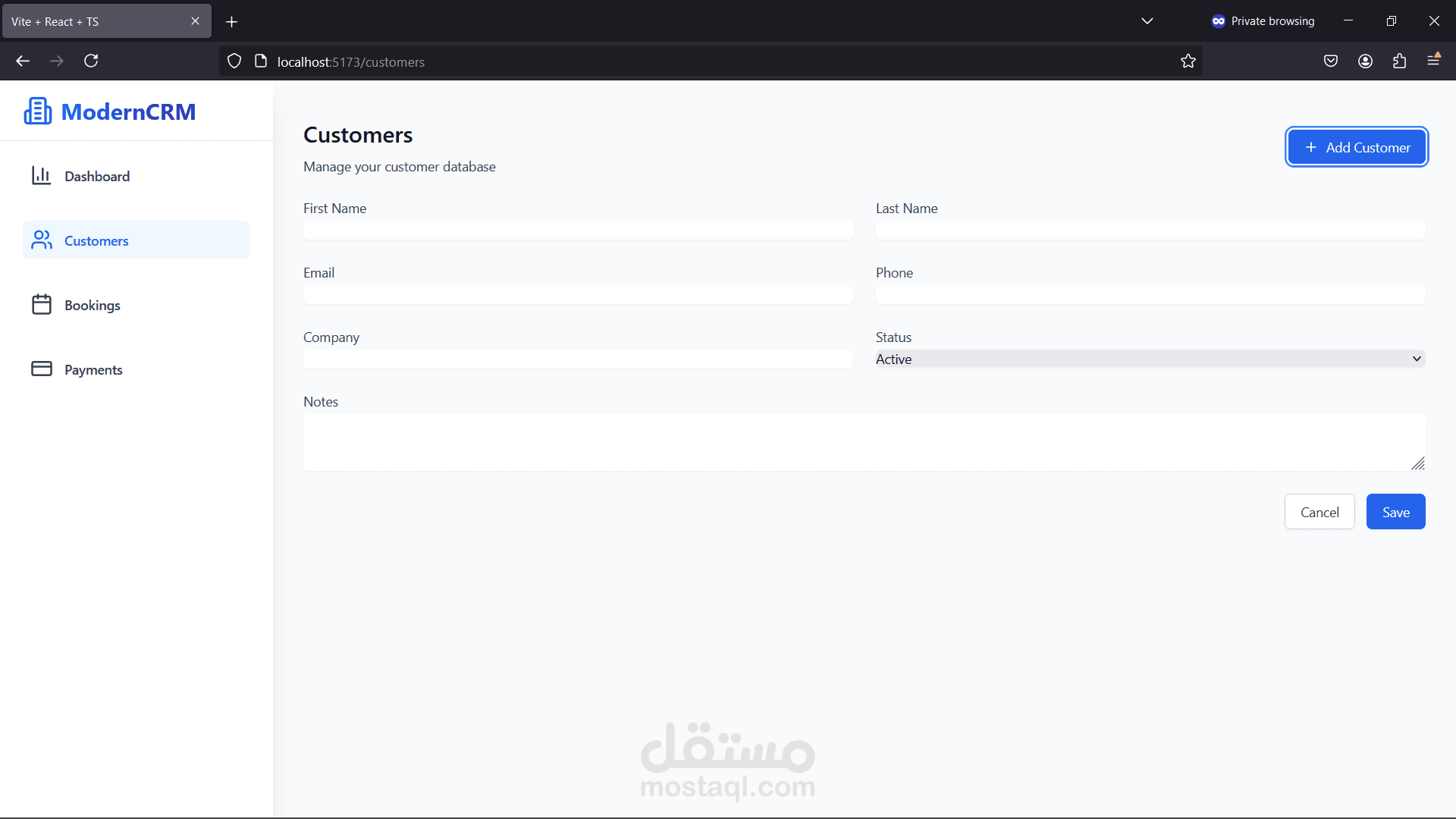Click inside the Notes text area

pyautogui.click(x=864, y=442)
